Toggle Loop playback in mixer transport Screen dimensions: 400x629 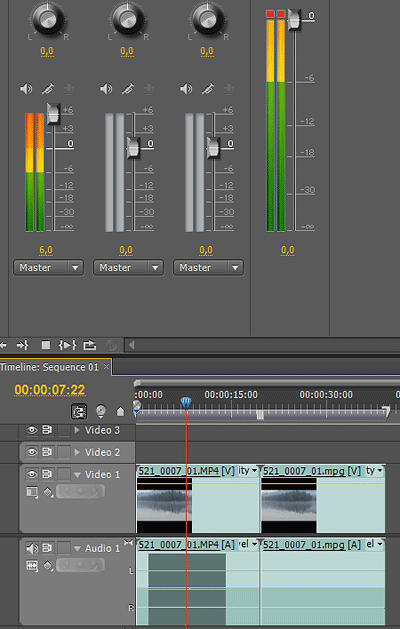coord(89,345)
